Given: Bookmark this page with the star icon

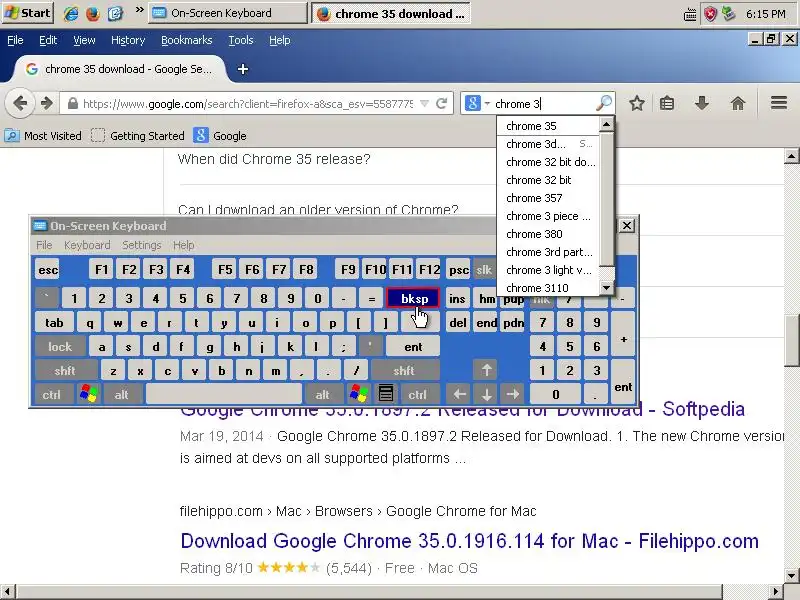Looking at the screenshot, I should [x=637, y=104].
